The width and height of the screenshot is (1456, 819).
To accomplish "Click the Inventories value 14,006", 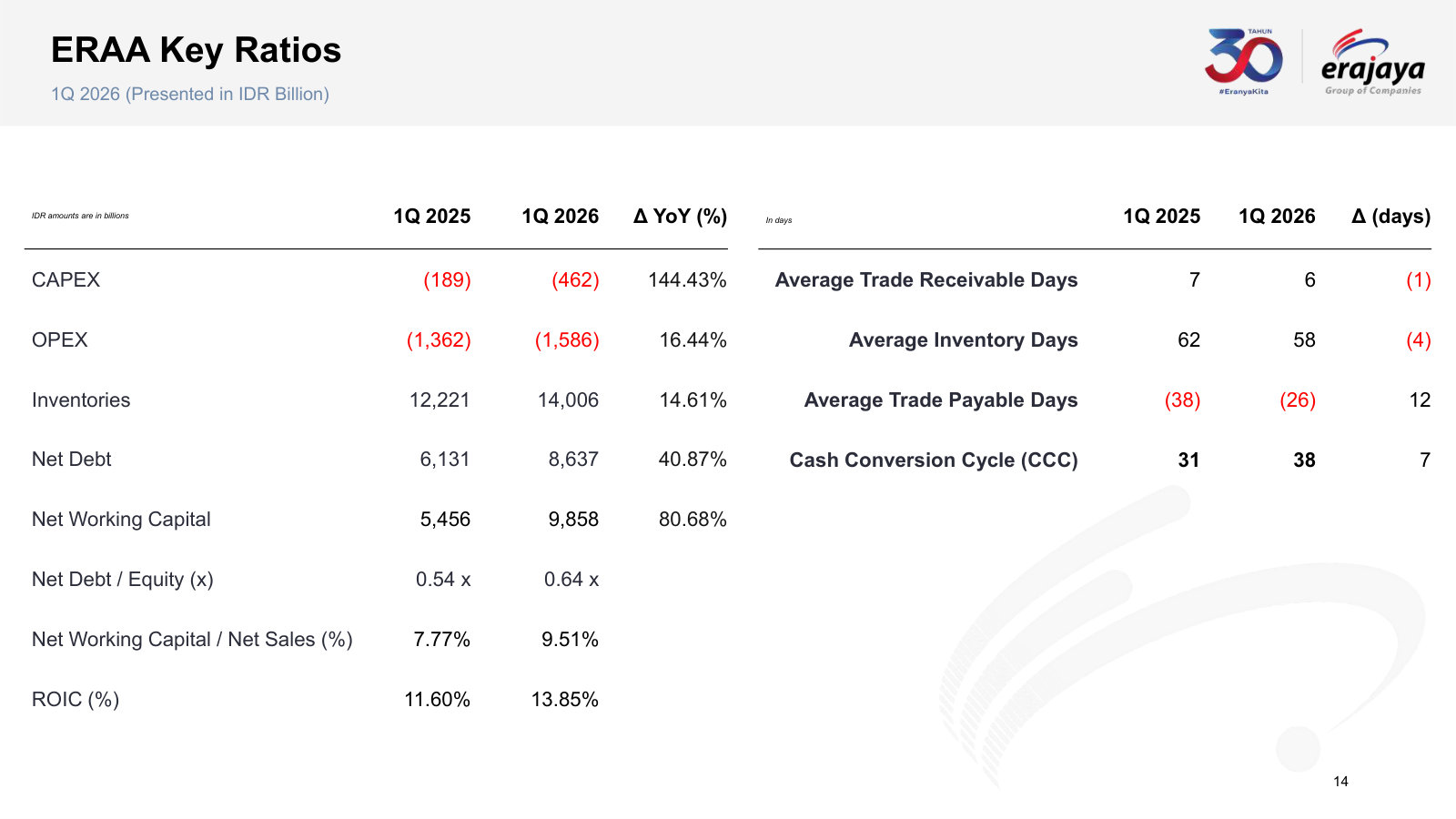I will [568, 400].
